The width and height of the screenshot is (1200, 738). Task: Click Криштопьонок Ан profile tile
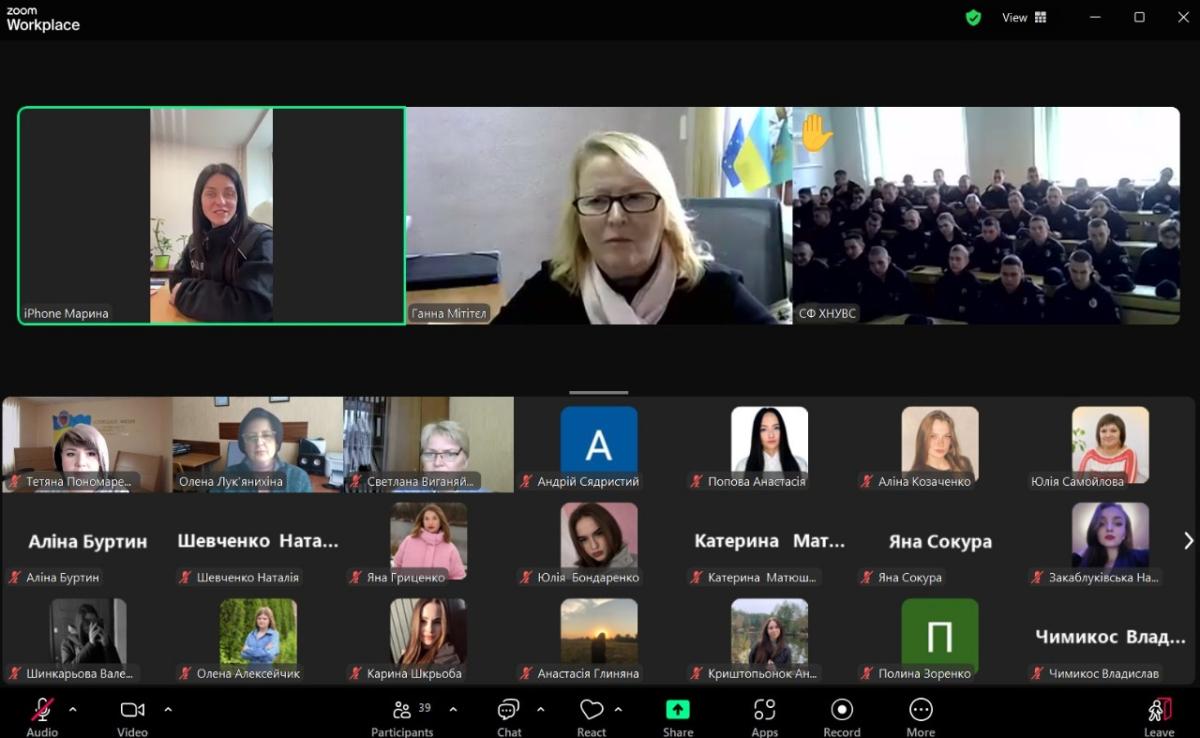pos(769,636)
